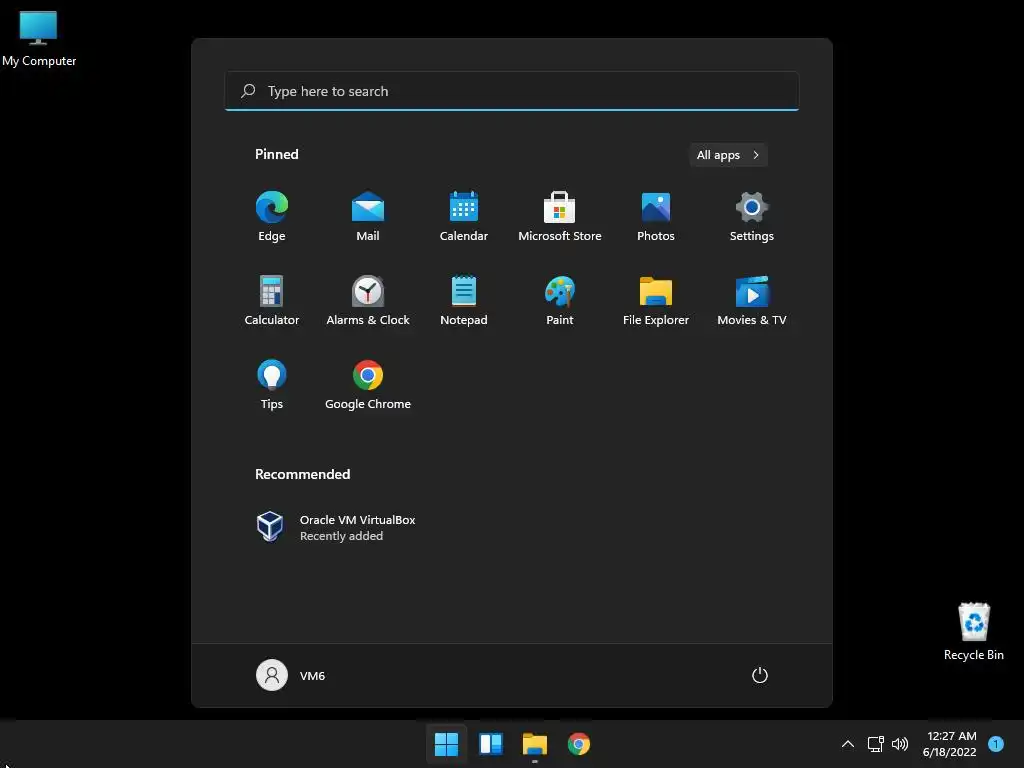The image size is (1024, 768).
Task: Open the Calendar app
Action: coord(464,216)
